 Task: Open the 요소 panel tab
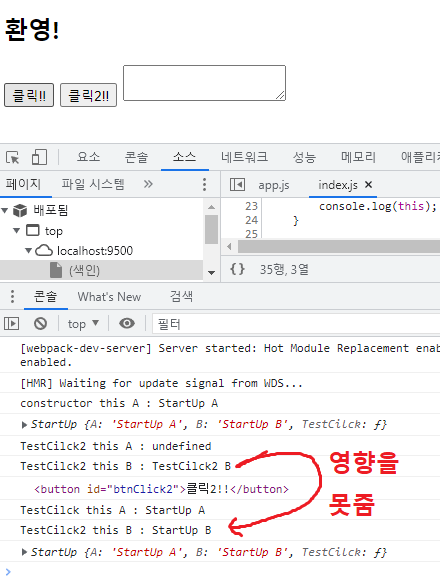pos(88,157)
